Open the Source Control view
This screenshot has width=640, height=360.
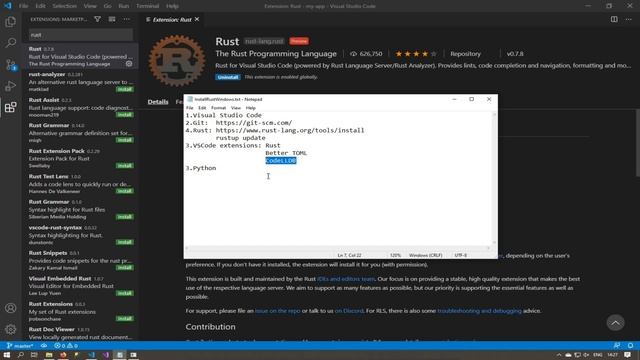(11, 64)
